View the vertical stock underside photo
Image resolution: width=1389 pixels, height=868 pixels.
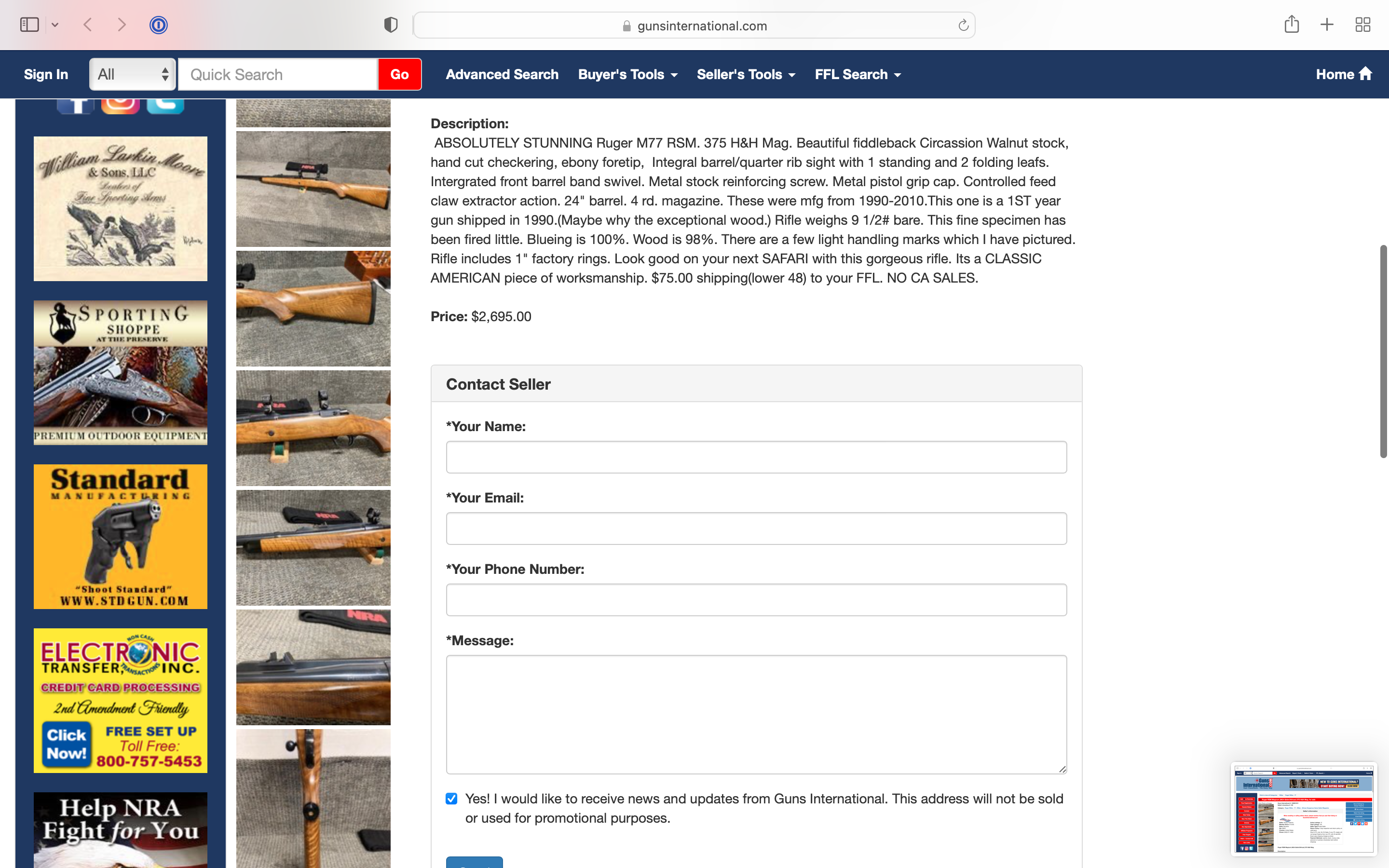click(x=313, y=799)
